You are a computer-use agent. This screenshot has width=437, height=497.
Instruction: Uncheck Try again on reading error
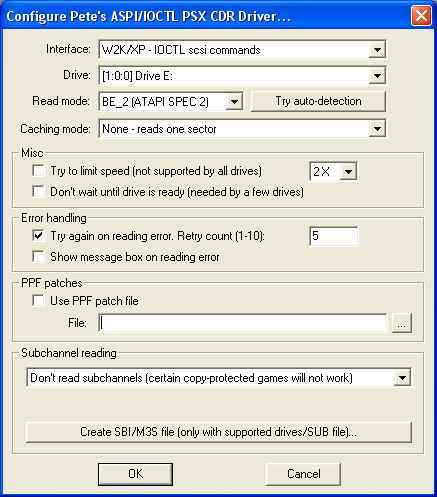(38, 236)
